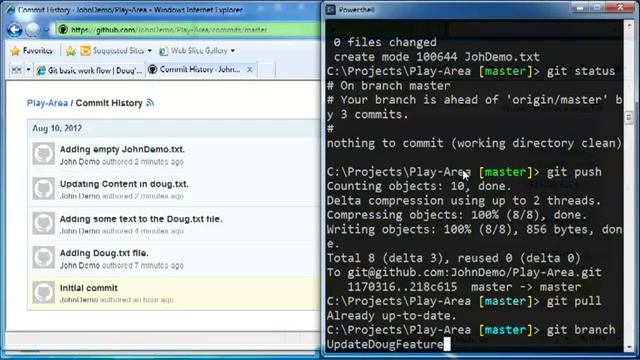Click avatar beside Adding empty JohnDemo.txt
The width and height of the screenshot is (640, 360).
[43, 153]
